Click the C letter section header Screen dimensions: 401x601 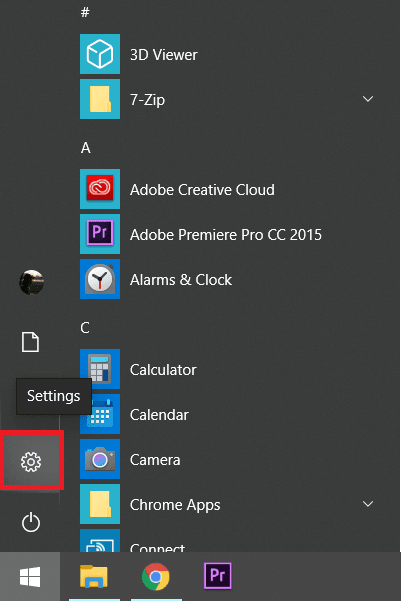(85, 328)
